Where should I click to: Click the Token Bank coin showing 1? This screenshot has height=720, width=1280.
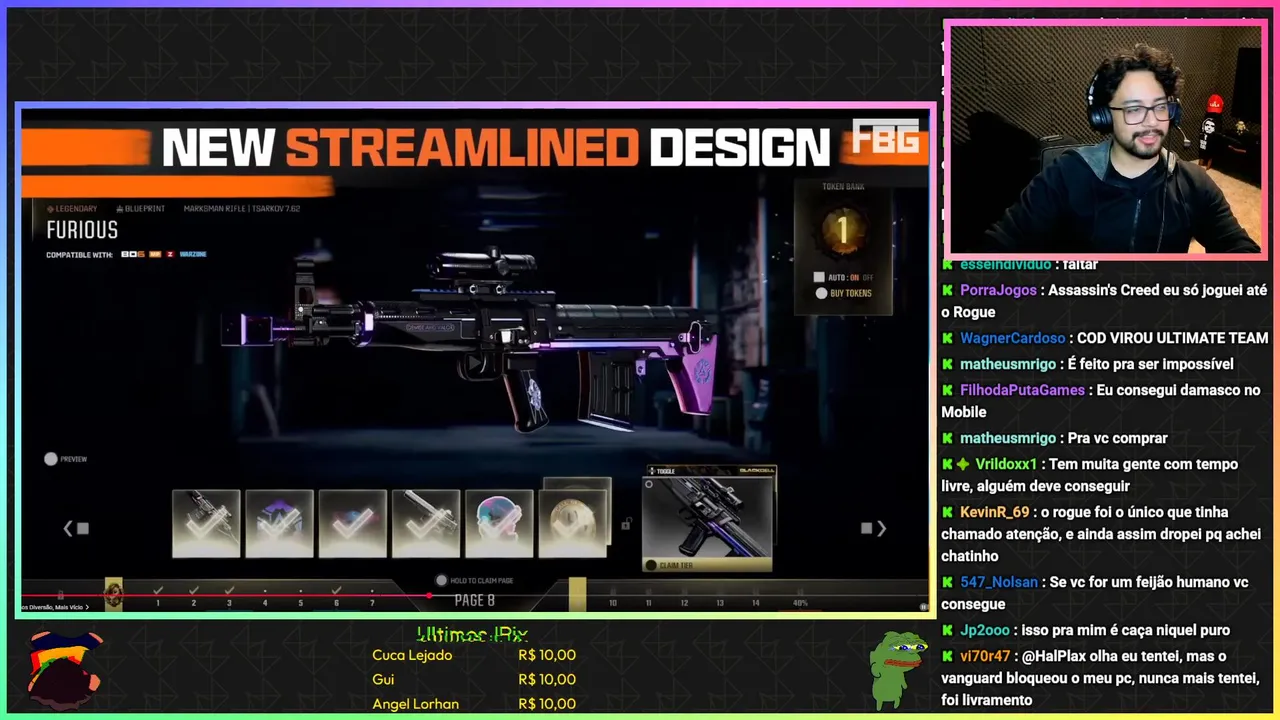pyautogui.click(x=842, y=231)
